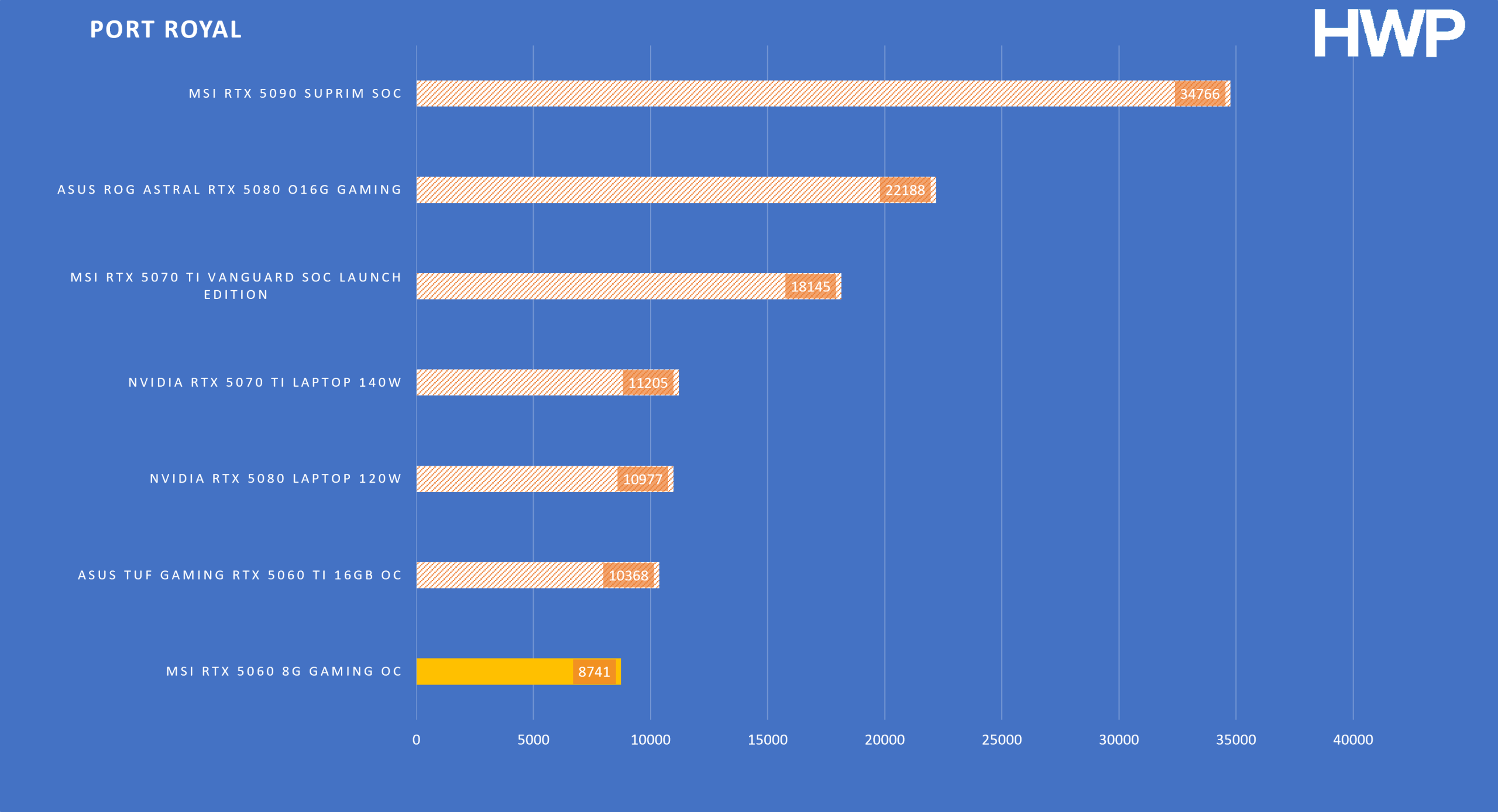
Task: Click the 18145 score value
Action: pyautogui.click(x=810, y=287)
